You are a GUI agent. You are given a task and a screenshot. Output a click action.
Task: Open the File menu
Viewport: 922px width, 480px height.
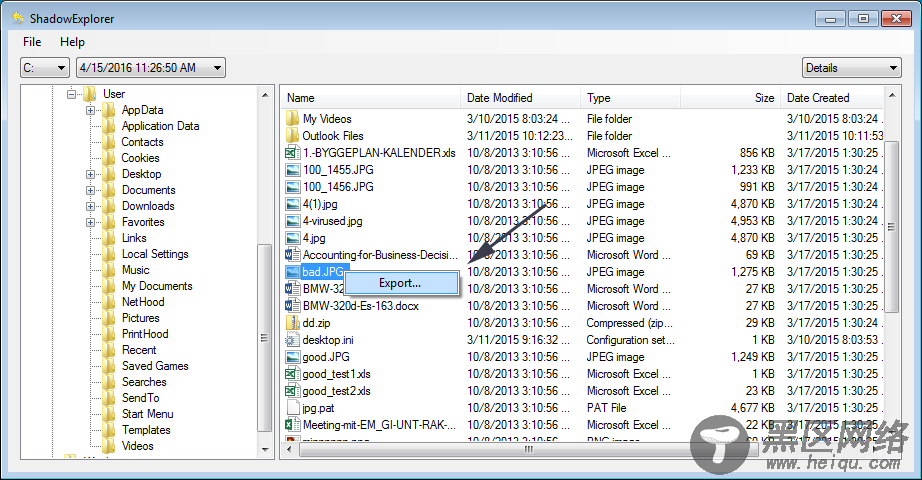point(32,42)
